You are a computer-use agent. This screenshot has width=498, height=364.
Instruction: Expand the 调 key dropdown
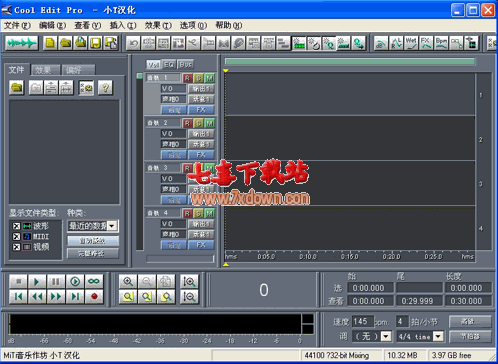tap(386, 336)
